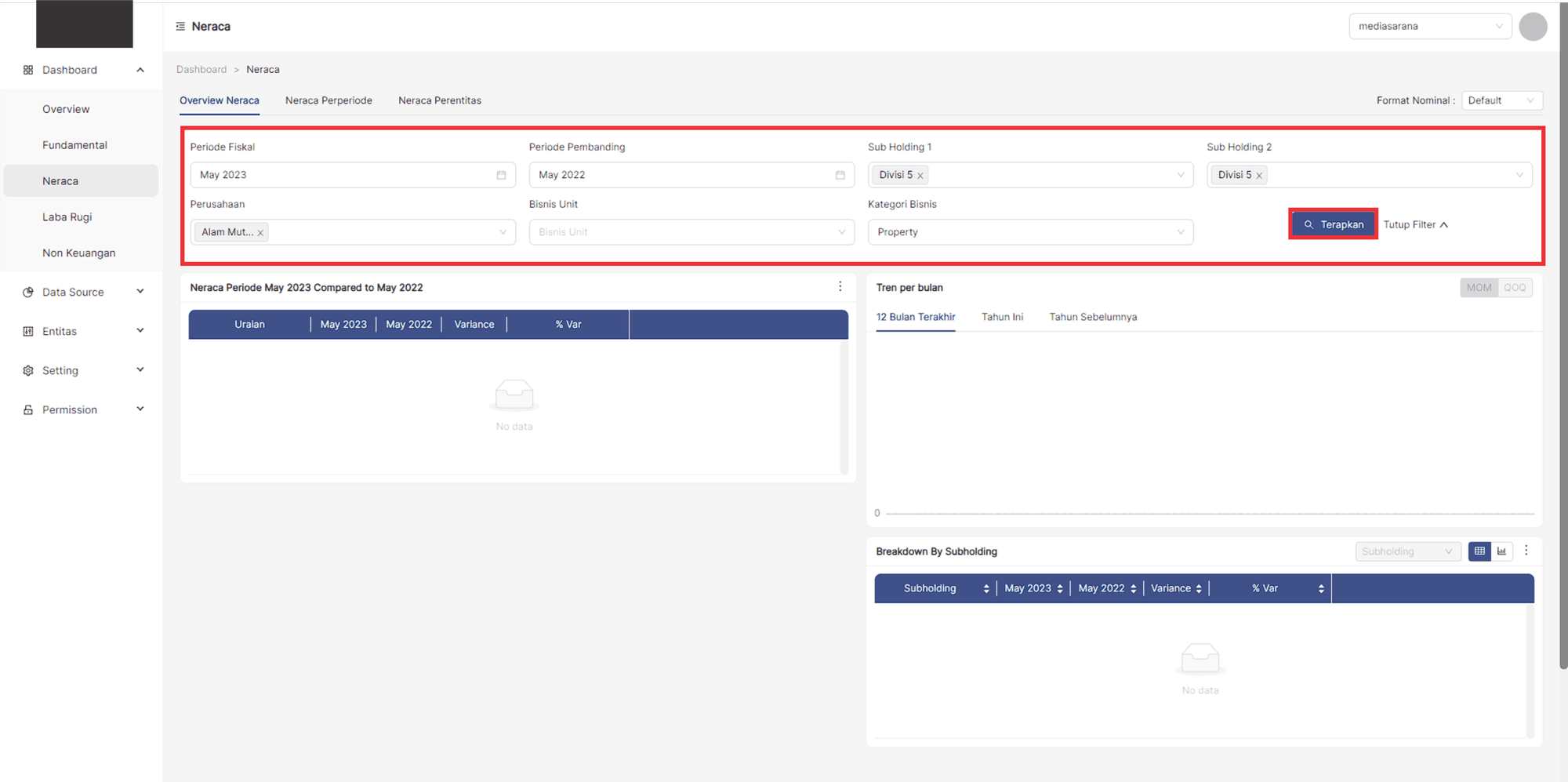Open the Kategori Bisnis Property dropdown
This screenshot has height=782, width=1568.
pos(1029,232)
